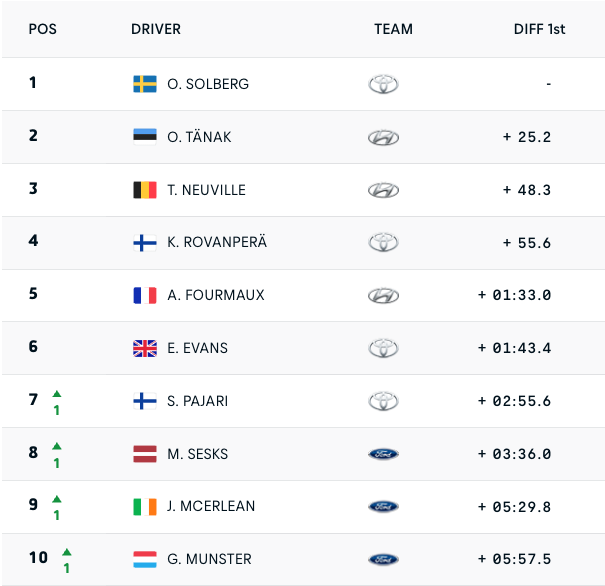Click the Toyota logo in Solberg's row
Viewport: 605px width, 586px height.
click(383, 84)
